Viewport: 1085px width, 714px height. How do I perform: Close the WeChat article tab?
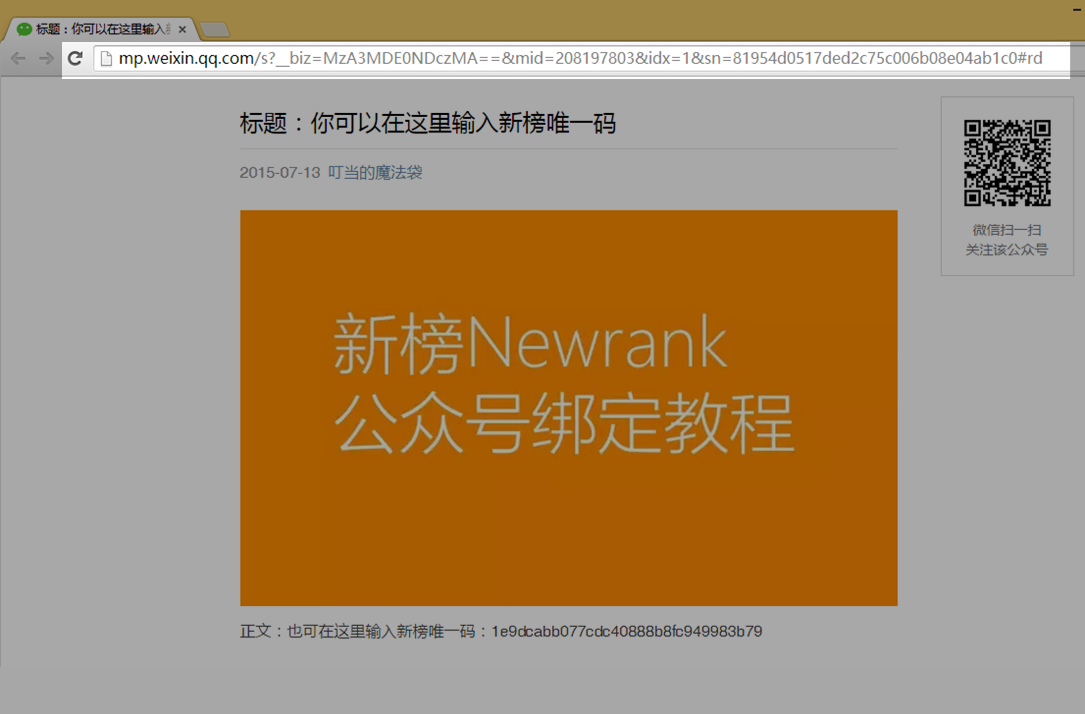click(182, 29)
